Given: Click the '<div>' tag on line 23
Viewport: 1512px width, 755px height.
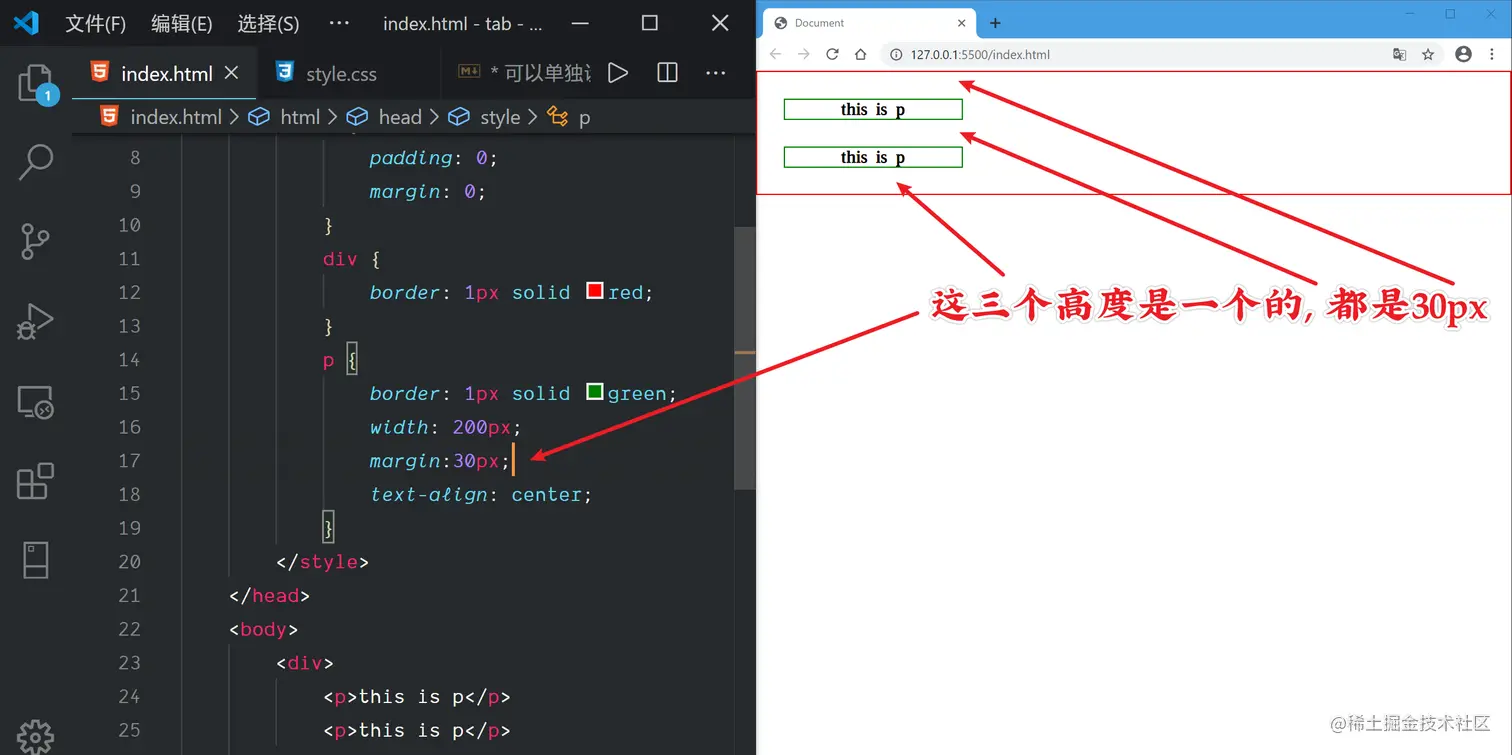Looking at the screenshot, I should point(305,662).
